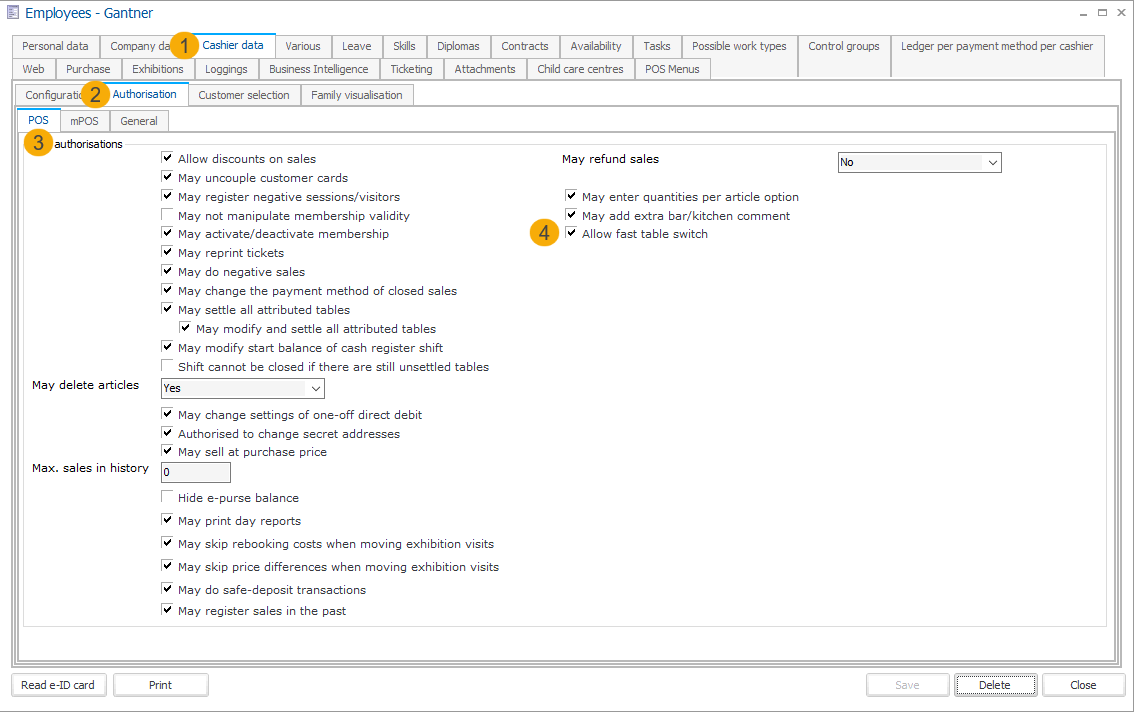
Task: Click the Delete button
Action: [994, 685]
